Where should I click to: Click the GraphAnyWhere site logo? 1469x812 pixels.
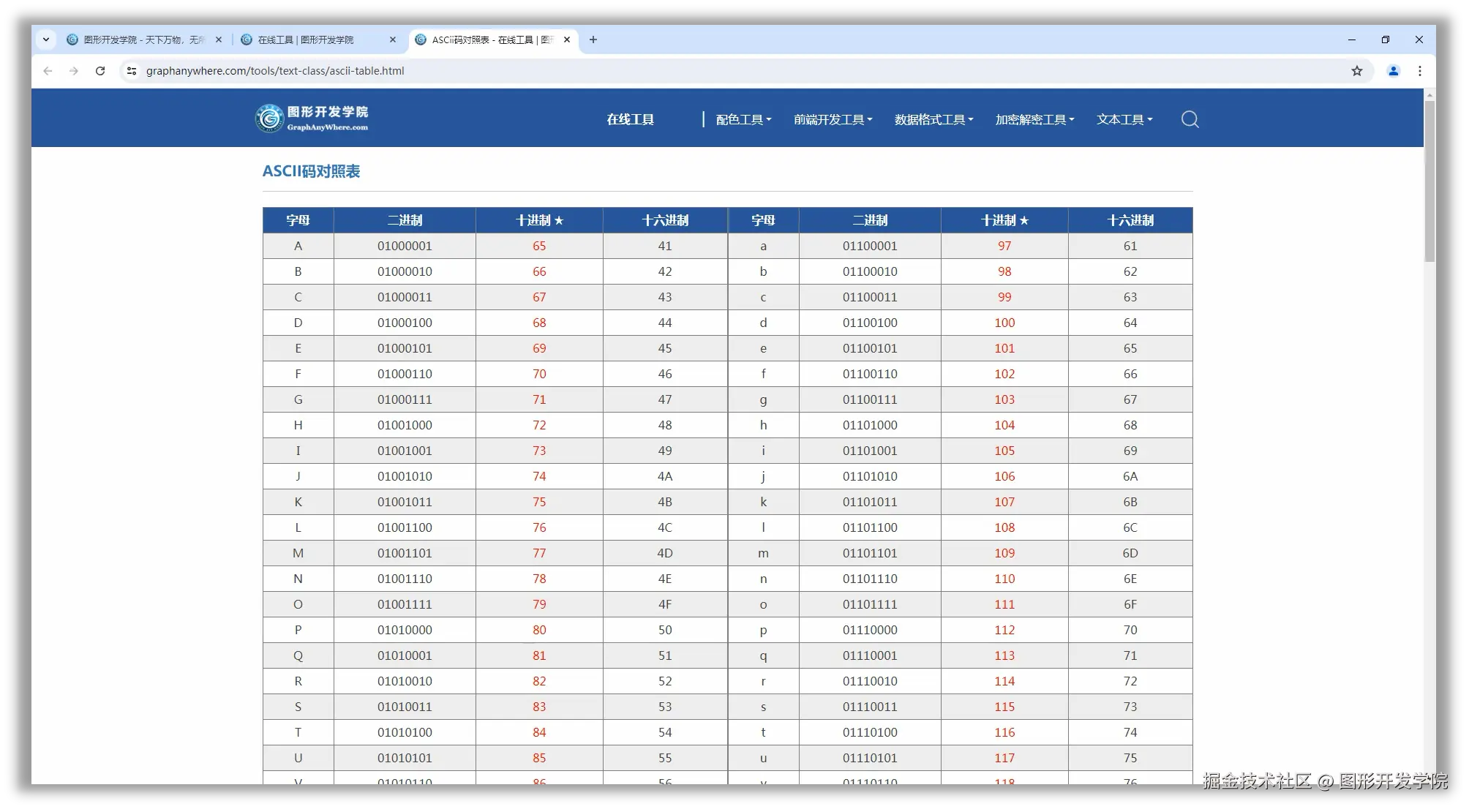312,119
